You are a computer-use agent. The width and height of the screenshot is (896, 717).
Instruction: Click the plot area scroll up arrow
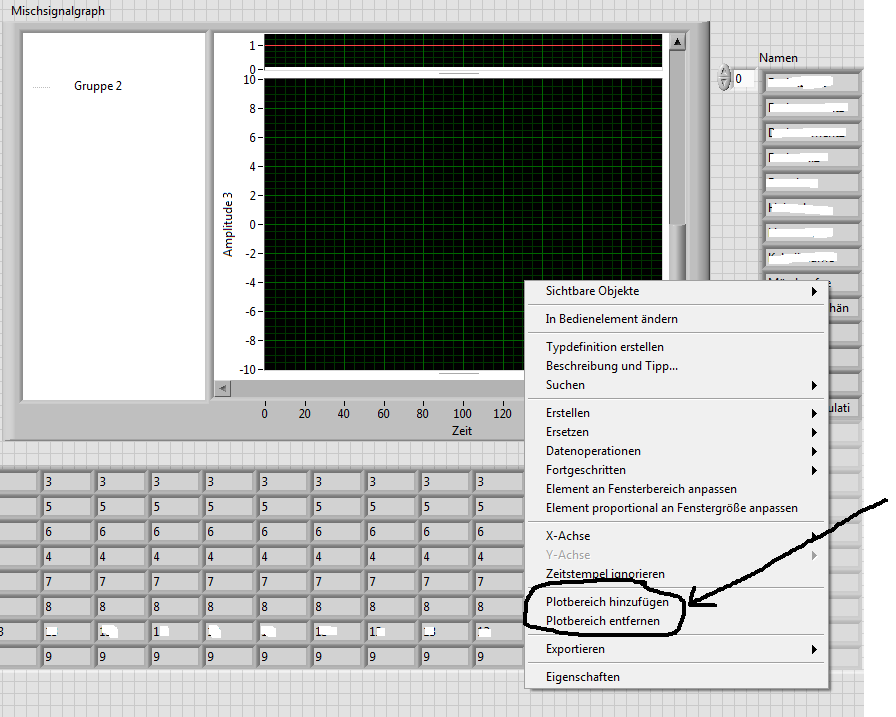tap(677, 42)
